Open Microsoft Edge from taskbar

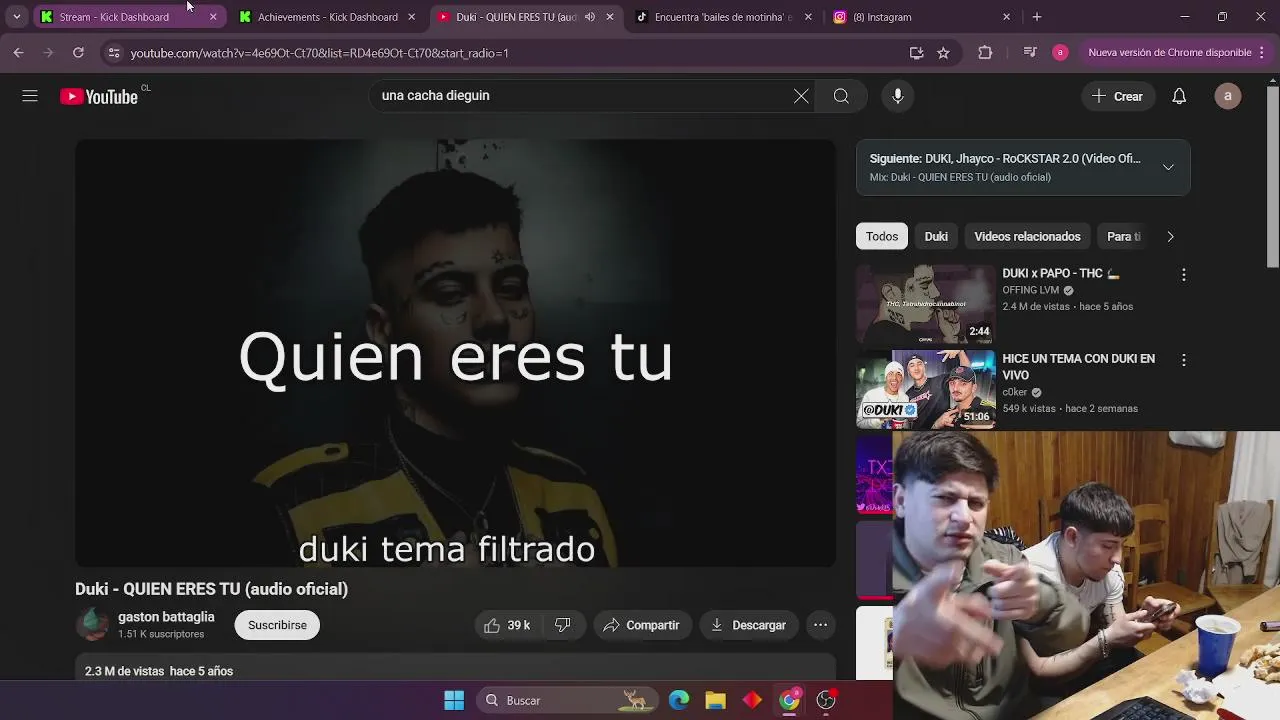click(x=679, y=700)
